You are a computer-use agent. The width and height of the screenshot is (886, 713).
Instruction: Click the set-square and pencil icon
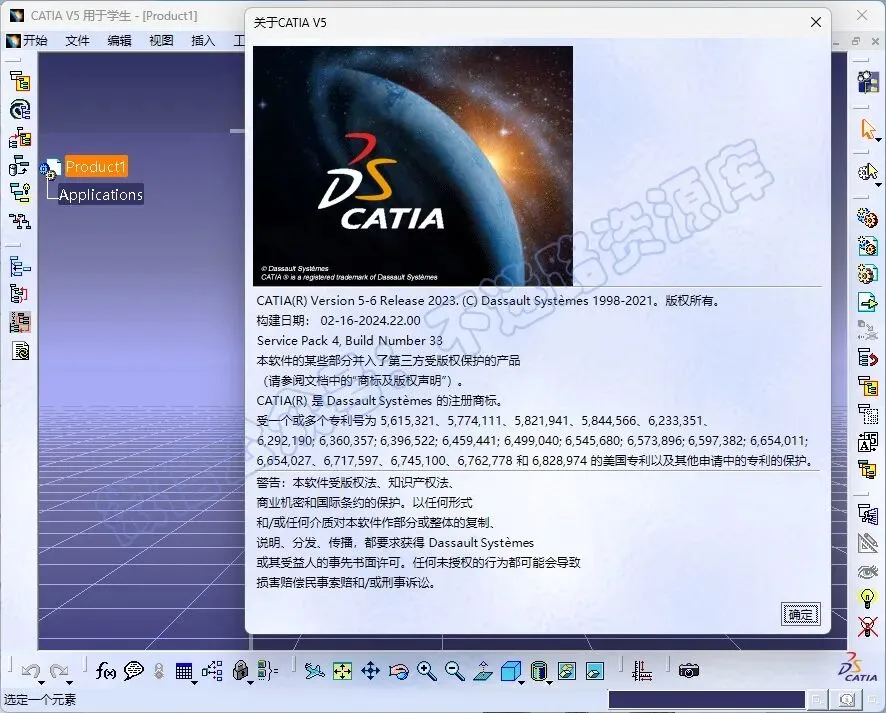(x=867, y=543)
